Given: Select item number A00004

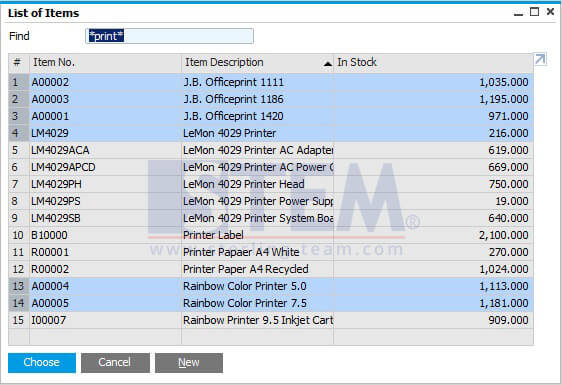Looking at the screenshot, I should point(50,286).
